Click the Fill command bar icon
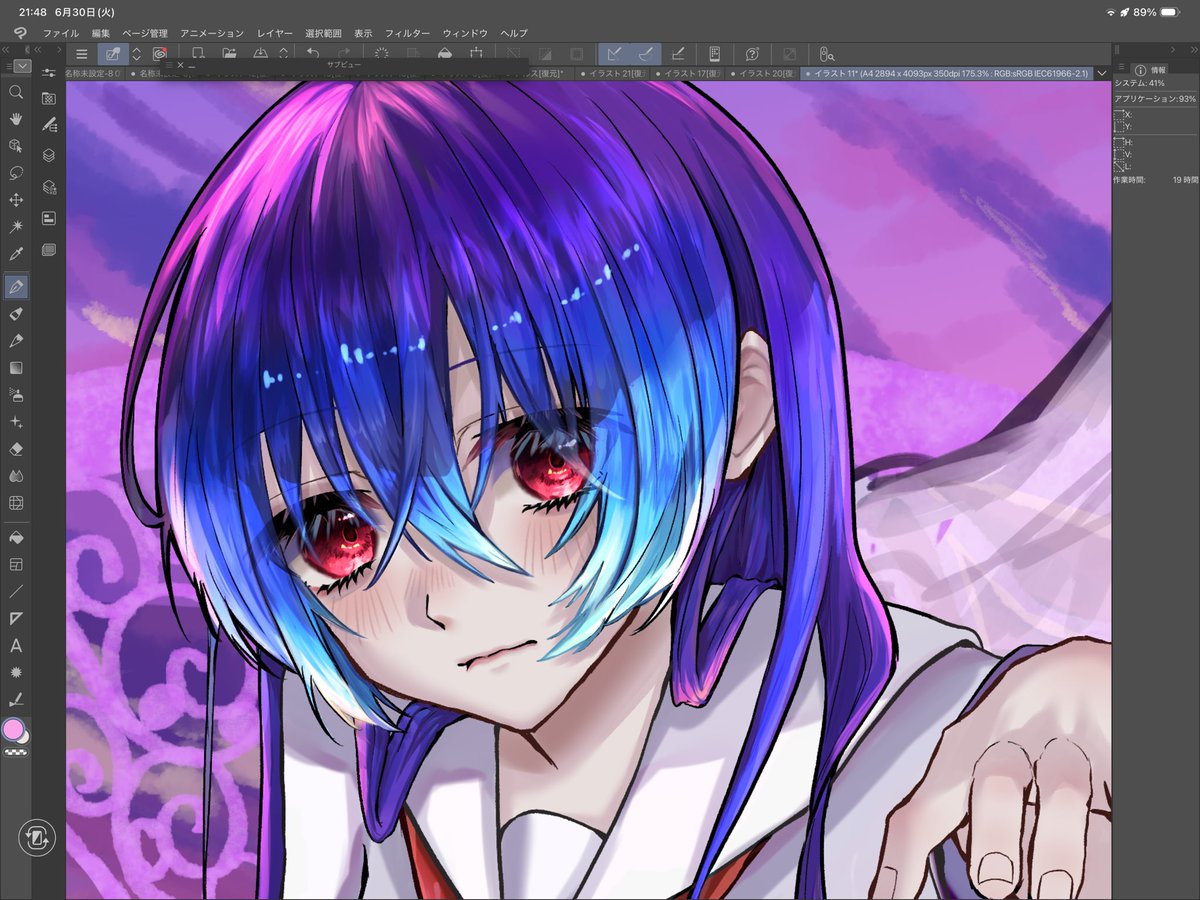 click(x=445, y=54)
